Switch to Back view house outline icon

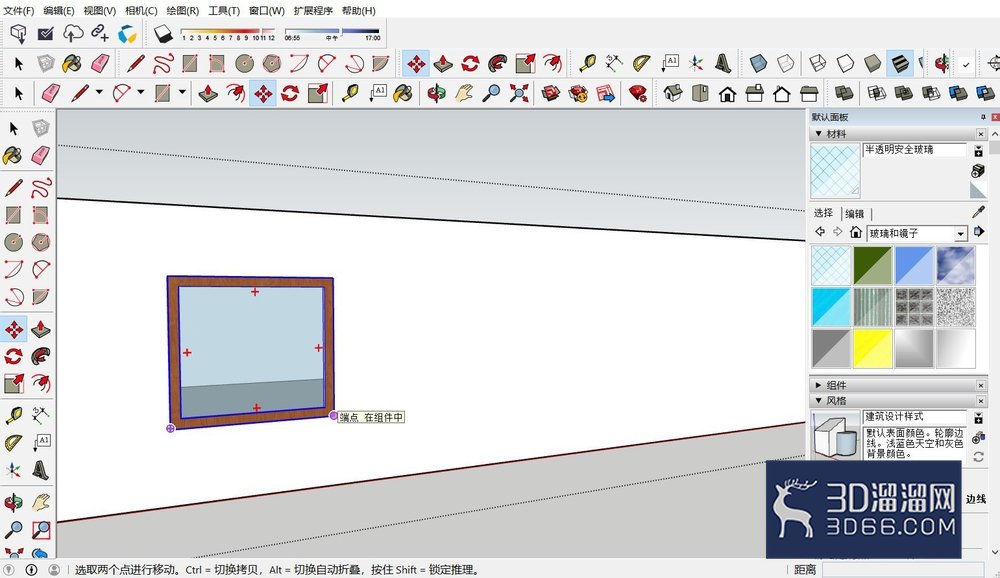(782, 94)
